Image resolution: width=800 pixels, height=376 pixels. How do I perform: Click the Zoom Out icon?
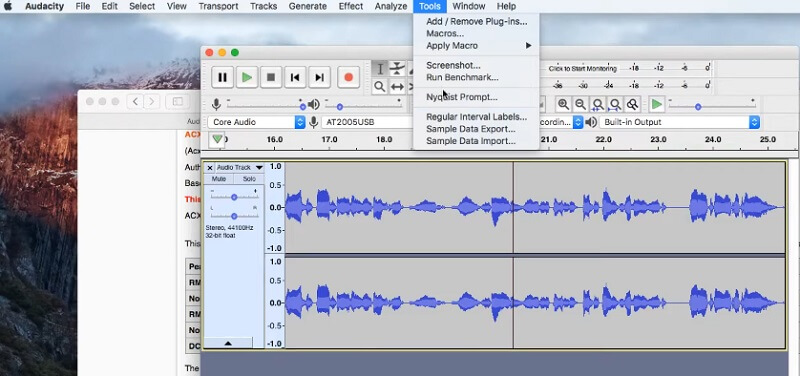point(581,105)
